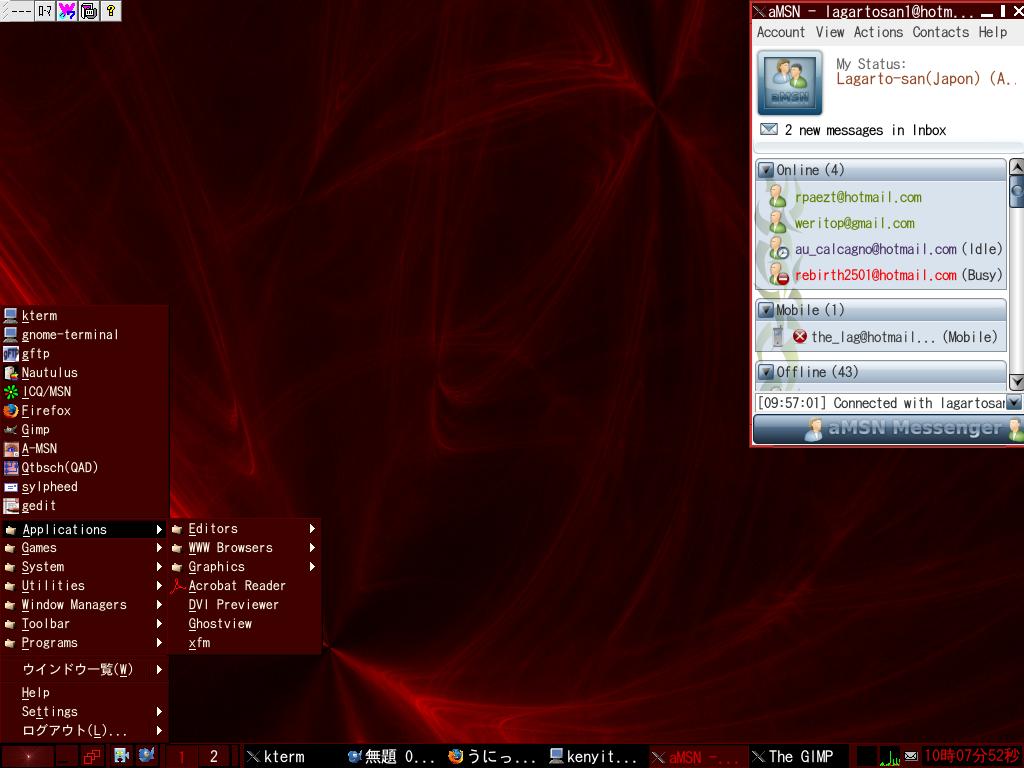Open the Actions menu in aMSN
The height and width of the screenshot is (768, 1024).
tap(878, 32)
